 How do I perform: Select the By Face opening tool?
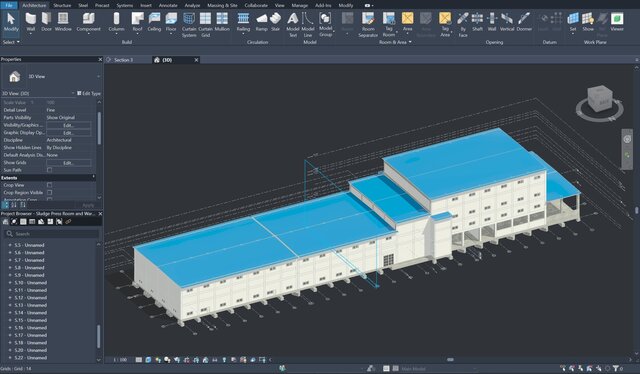463,25
